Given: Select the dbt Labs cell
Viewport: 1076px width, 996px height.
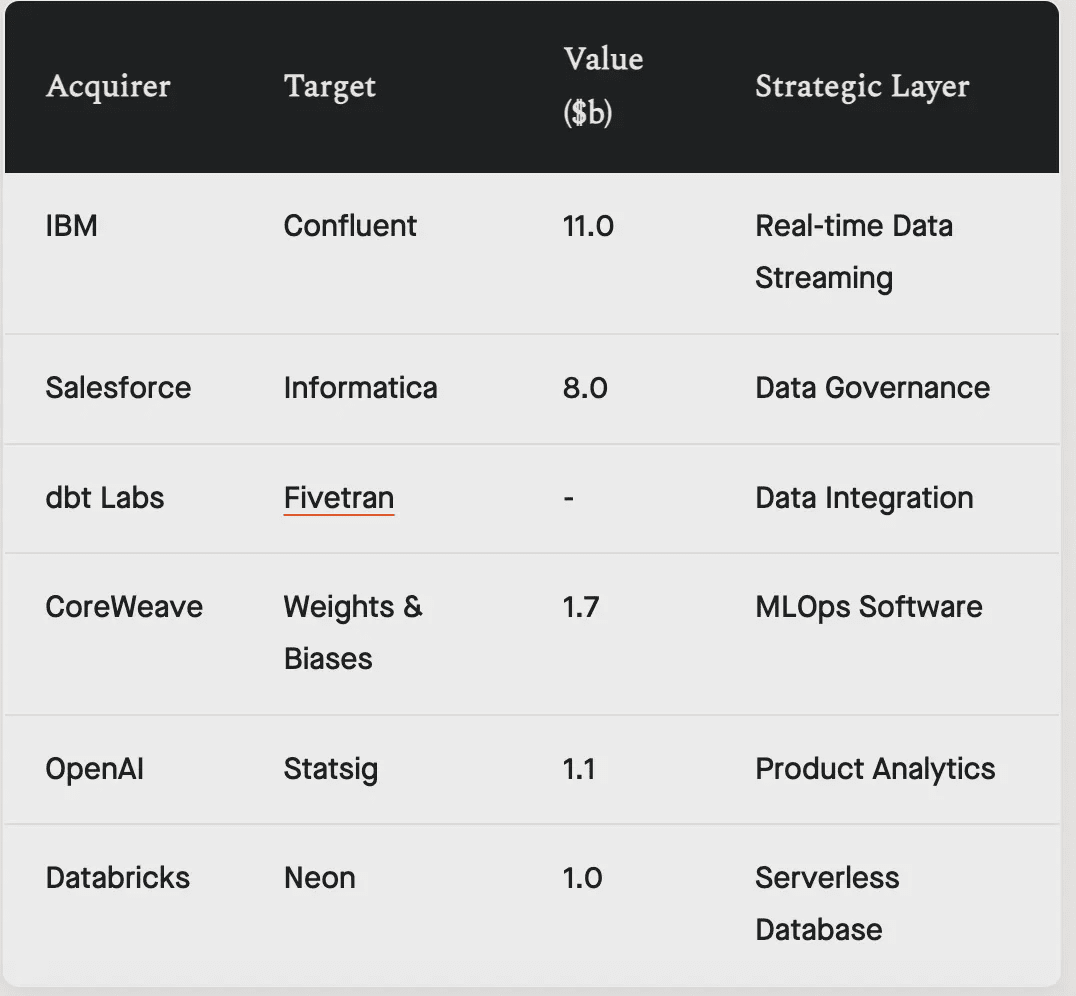Looking at the screenshot, I should coord(104,498).
